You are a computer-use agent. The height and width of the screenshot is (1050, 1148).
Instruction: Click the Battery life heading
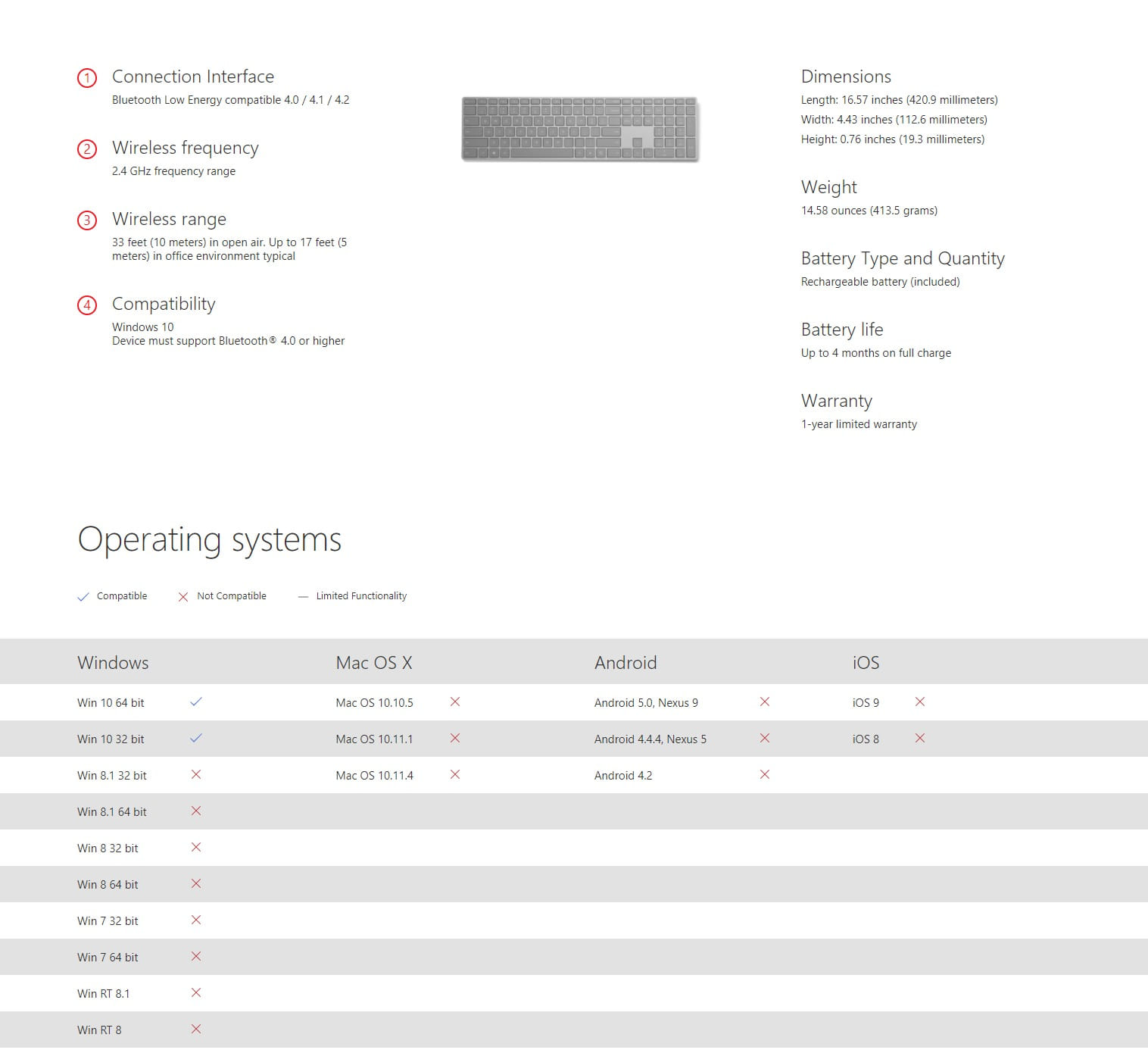pyautogui.click(x=842, y=330)
